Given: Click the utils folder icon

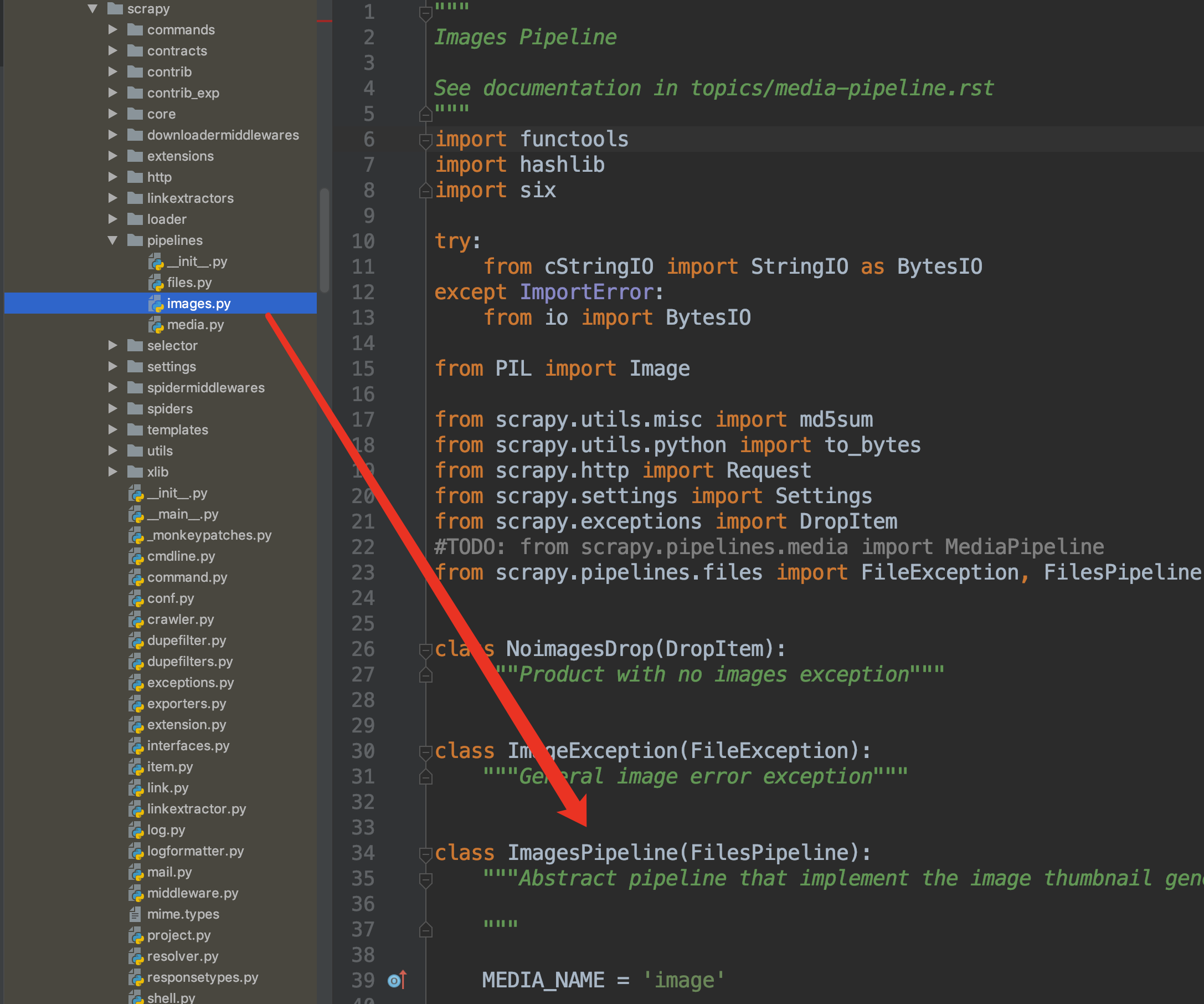Looking at the screenshot, I should pyautogui.click(x=135, y=451).
